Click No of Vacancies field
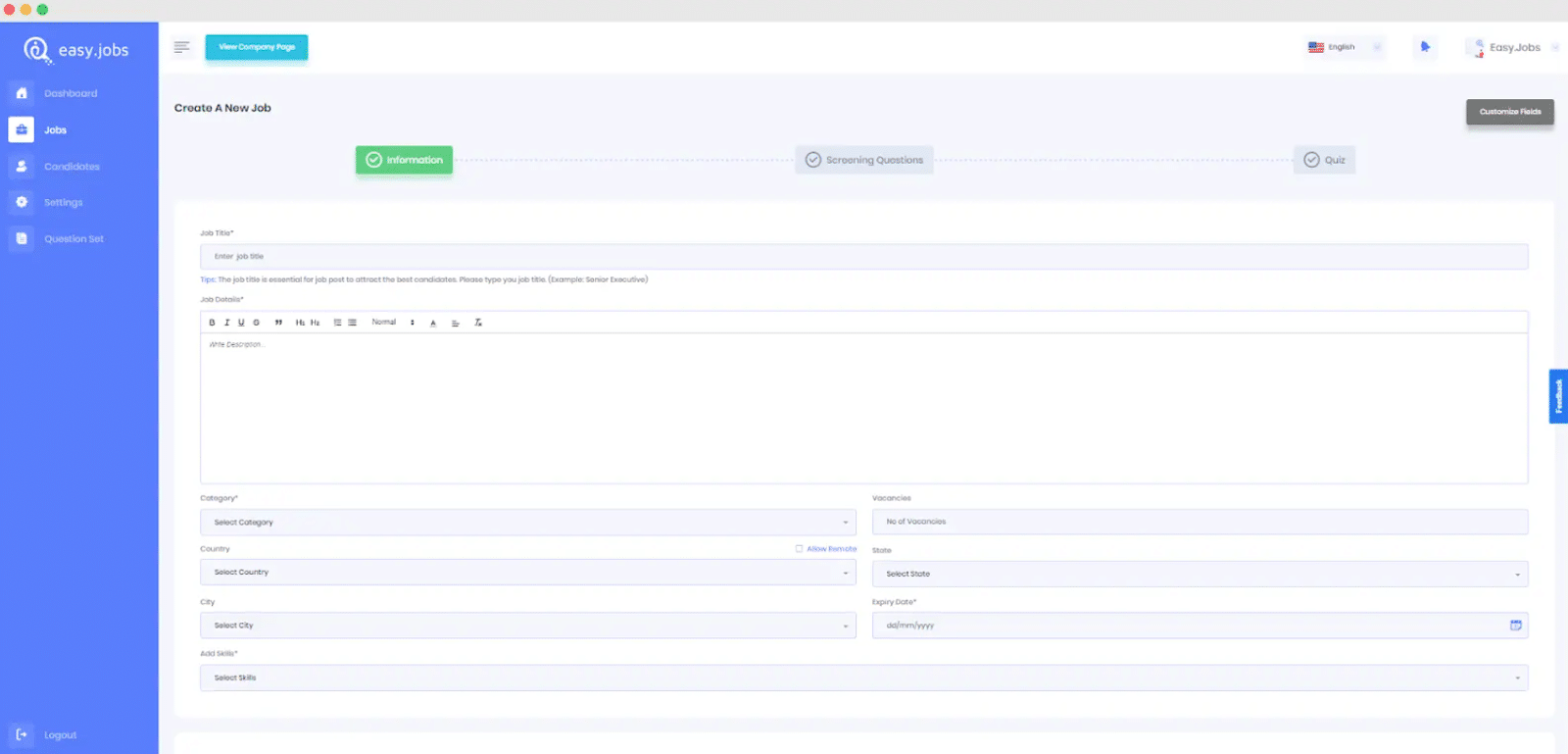Image resolution: width=1568 pixels, height=754 pixels. [1200, 522]
